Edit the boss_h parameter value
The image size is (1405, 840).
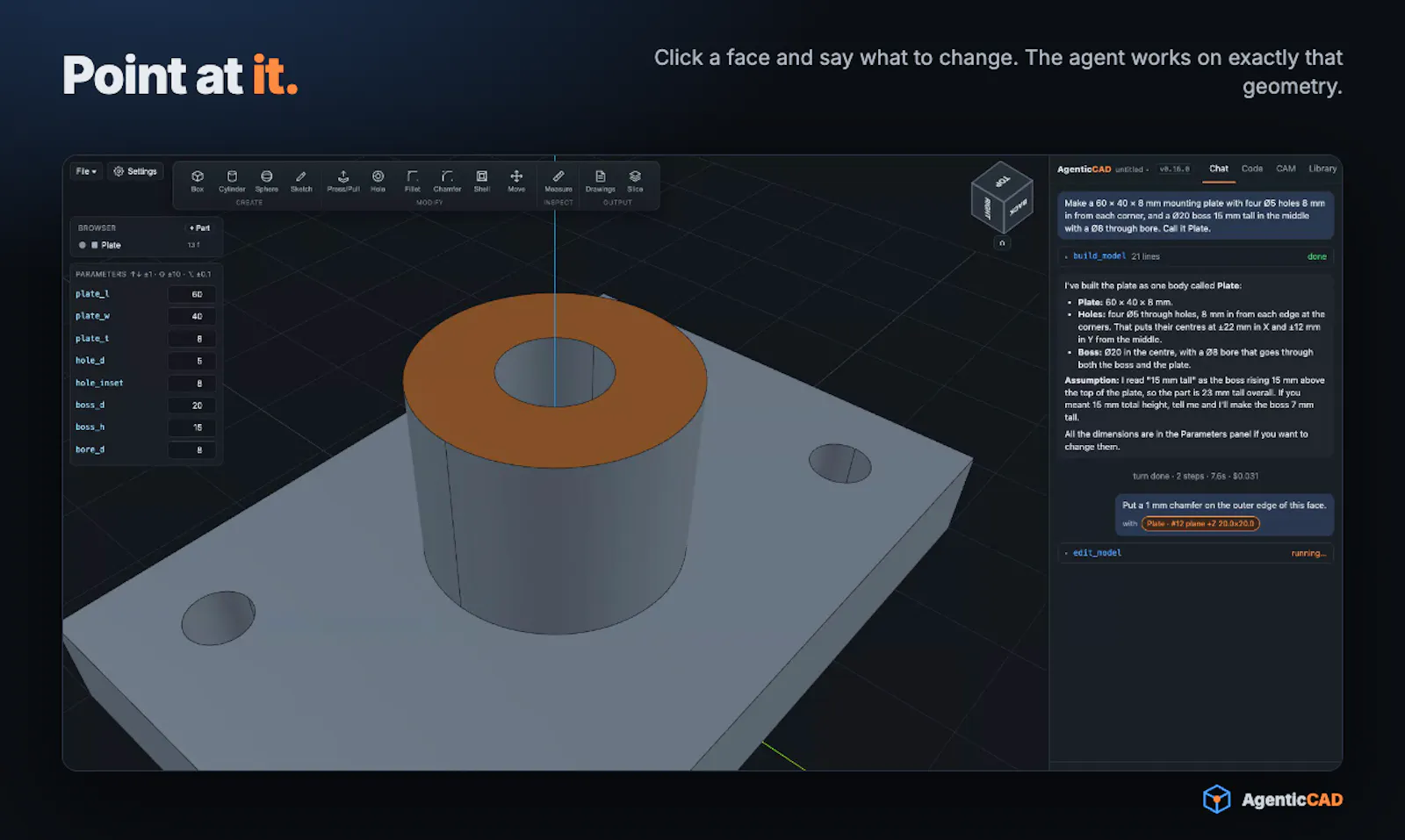pos(191,427)
